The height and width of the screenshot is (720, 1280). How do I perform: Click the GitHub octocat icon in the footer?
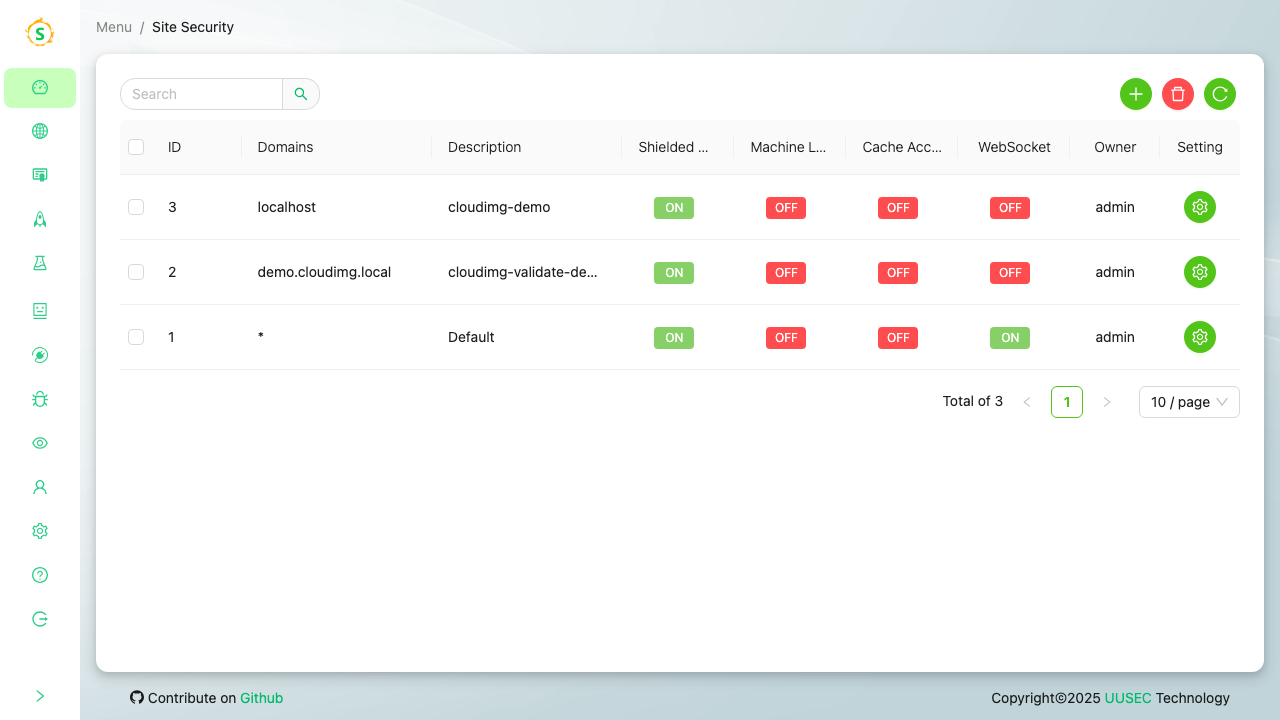click(137, 697)
